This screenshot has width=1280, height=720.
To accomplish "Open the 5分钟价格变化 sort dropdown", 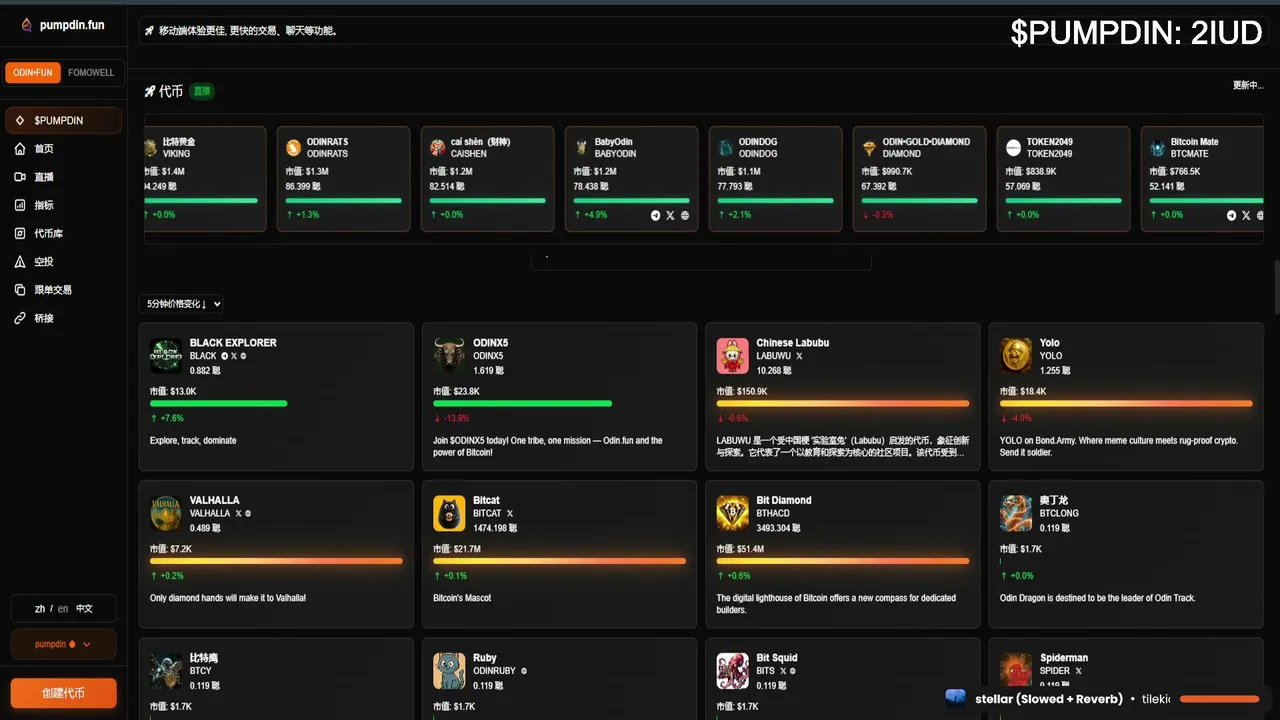I will (183, 304).
